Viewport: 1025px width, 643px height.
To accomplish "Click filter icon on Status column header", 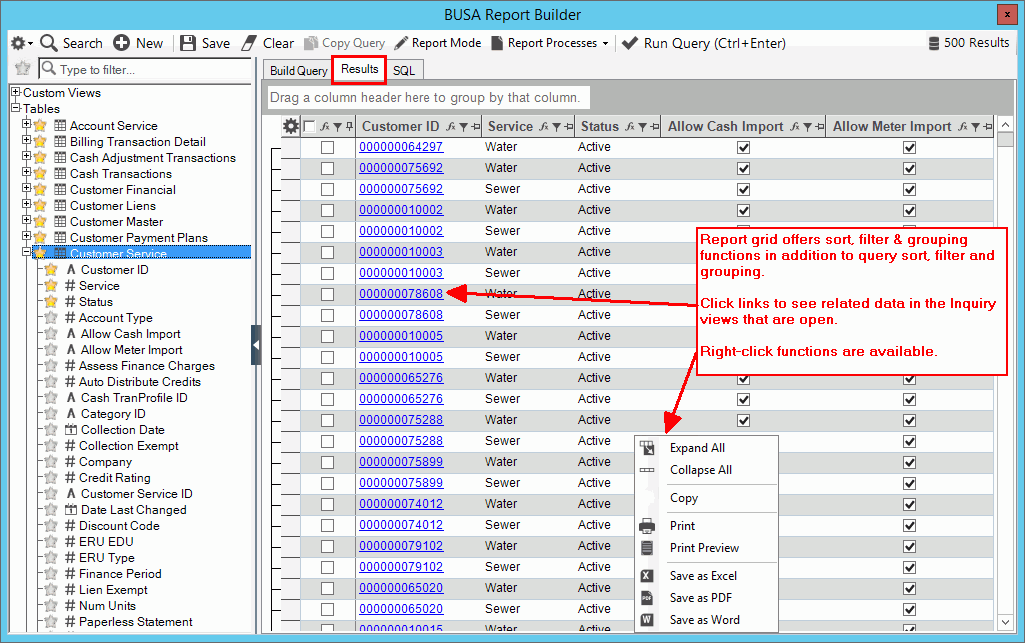I will 641,127.
